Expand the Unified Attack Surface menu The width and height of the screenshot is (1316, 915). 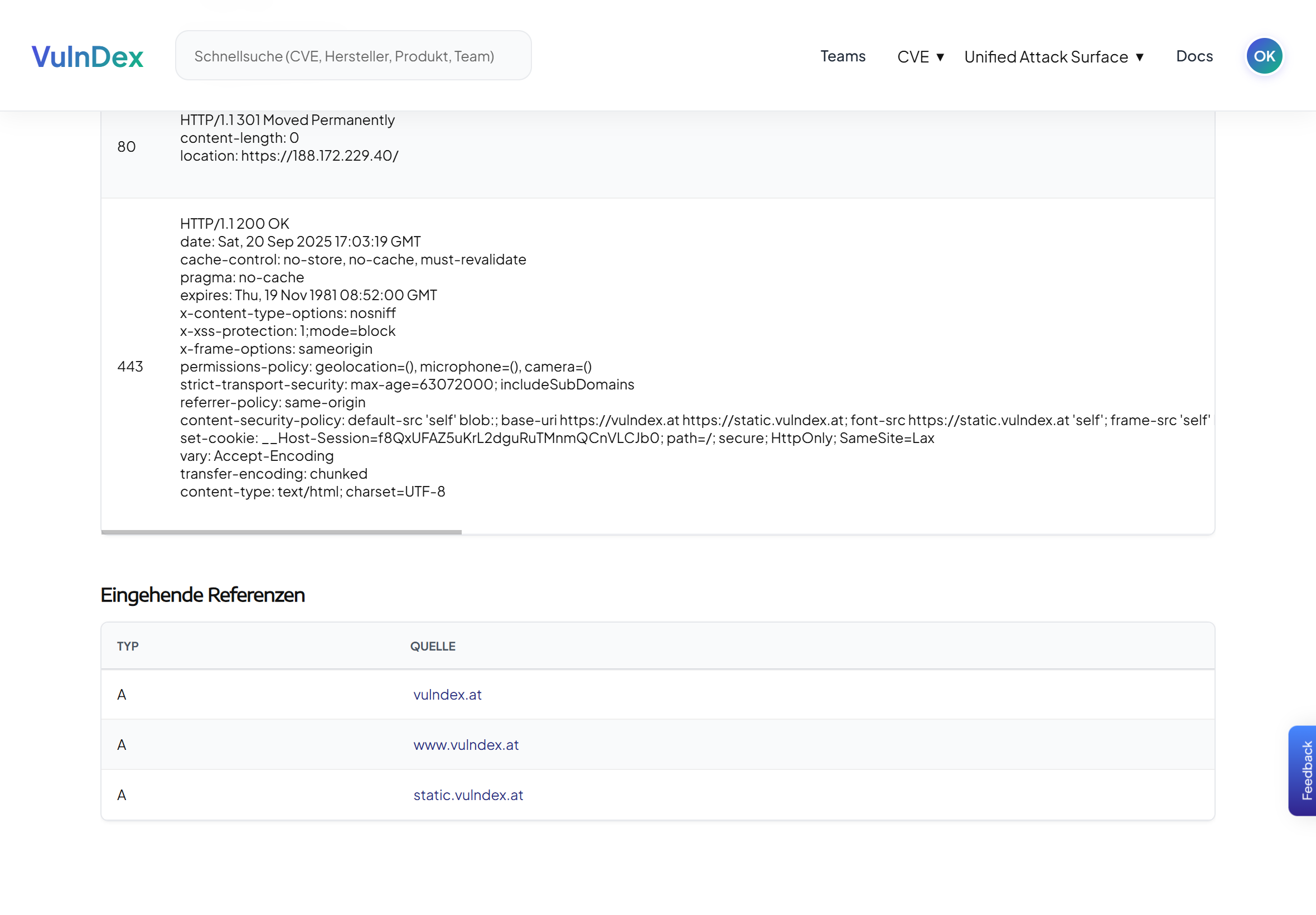[x=1053, y=56]
